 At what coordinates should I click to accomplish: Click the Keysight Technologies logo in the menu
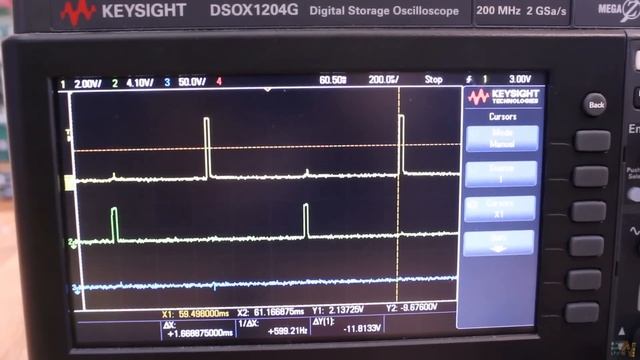tap(504, 97)
